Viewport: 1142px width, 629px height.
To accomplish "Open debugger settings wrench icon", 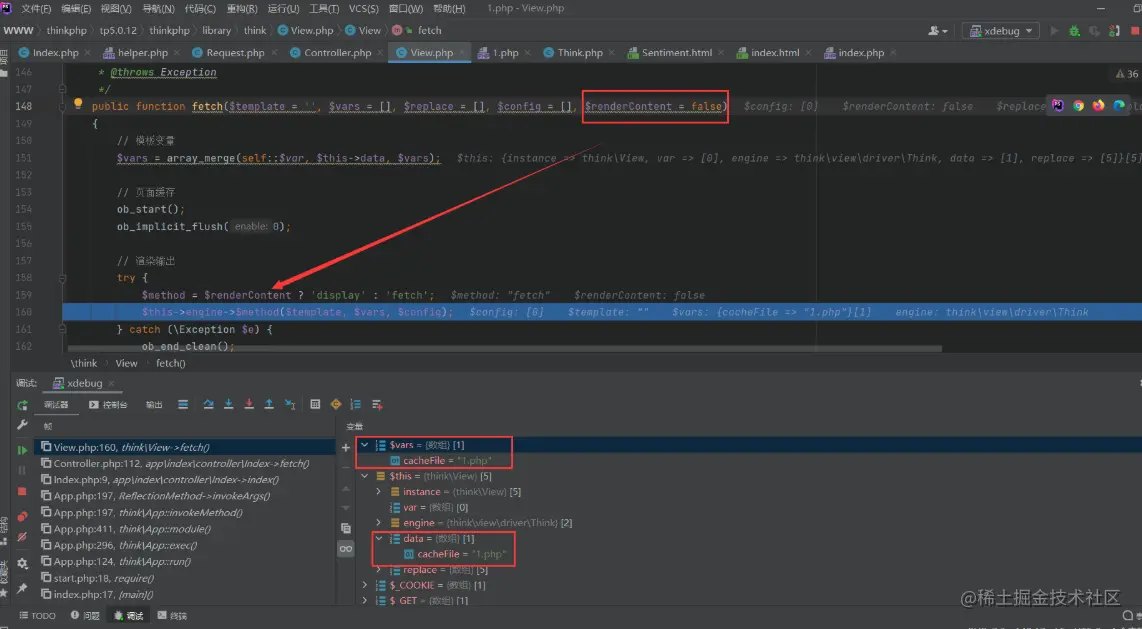I will pos(23,426).
